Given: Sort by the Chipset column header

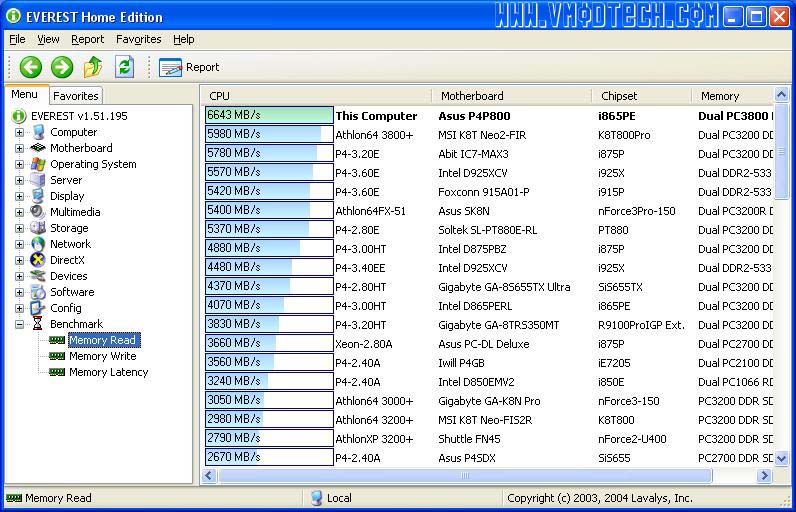Looking at the screenshot, I should (x=642, y=96).
